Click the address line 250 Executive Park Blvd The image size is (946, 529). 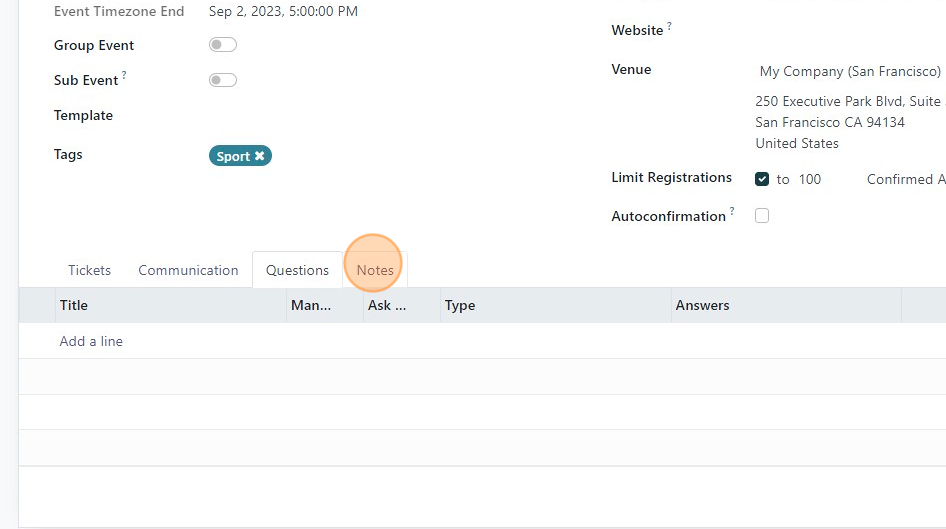pos(848,101)
